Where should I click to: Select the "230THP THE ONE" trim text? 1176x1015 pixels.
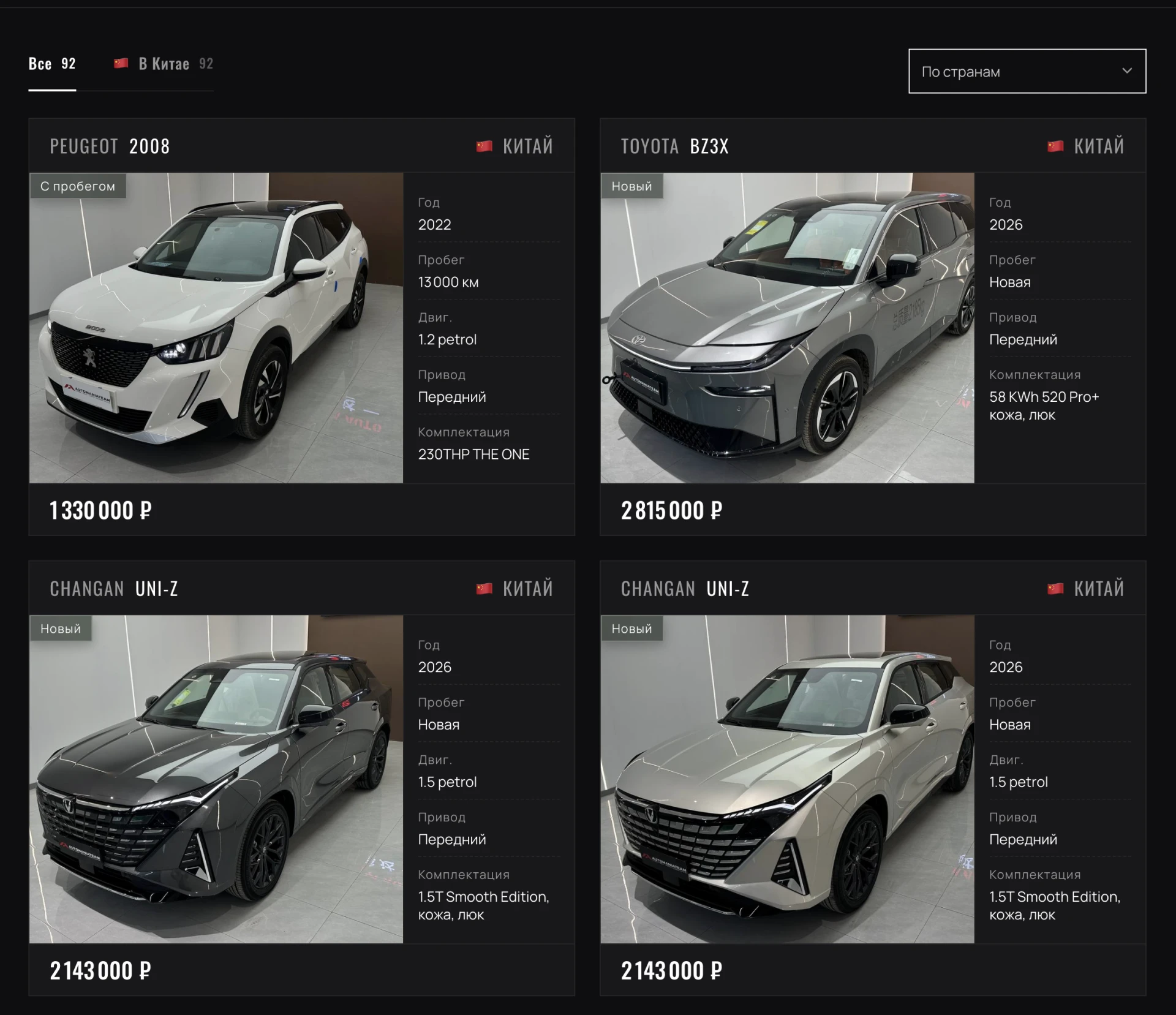[473, 455]
